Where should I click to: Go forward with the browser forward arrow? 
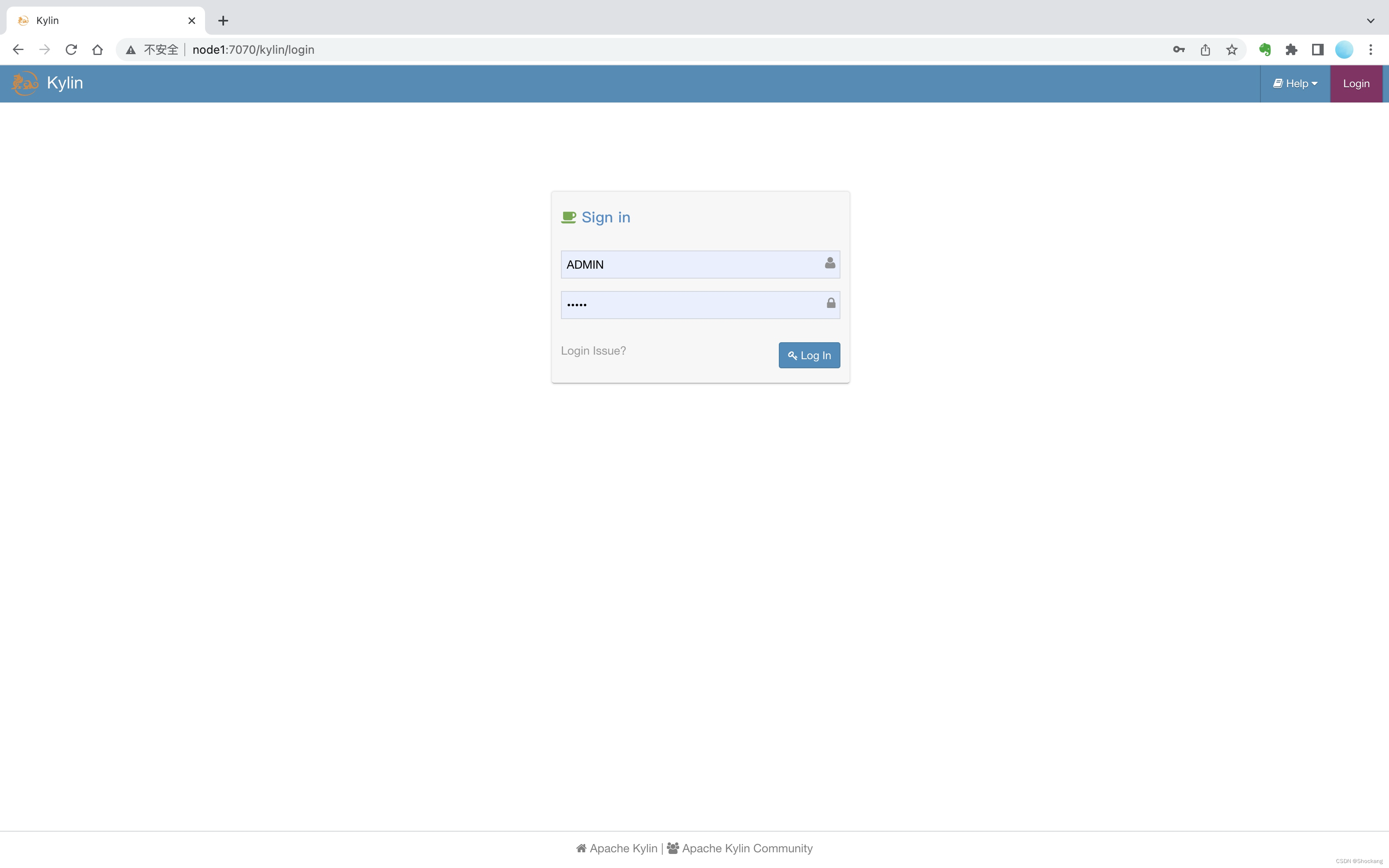45,50
